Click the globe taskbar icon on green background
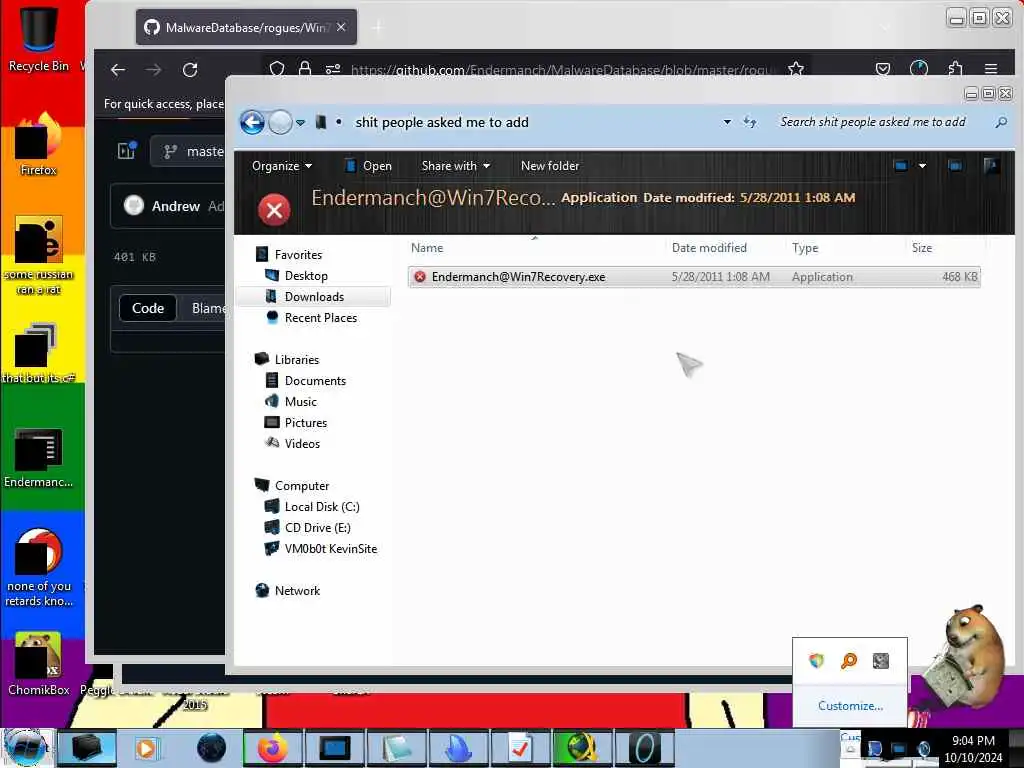 click(582, 748)
